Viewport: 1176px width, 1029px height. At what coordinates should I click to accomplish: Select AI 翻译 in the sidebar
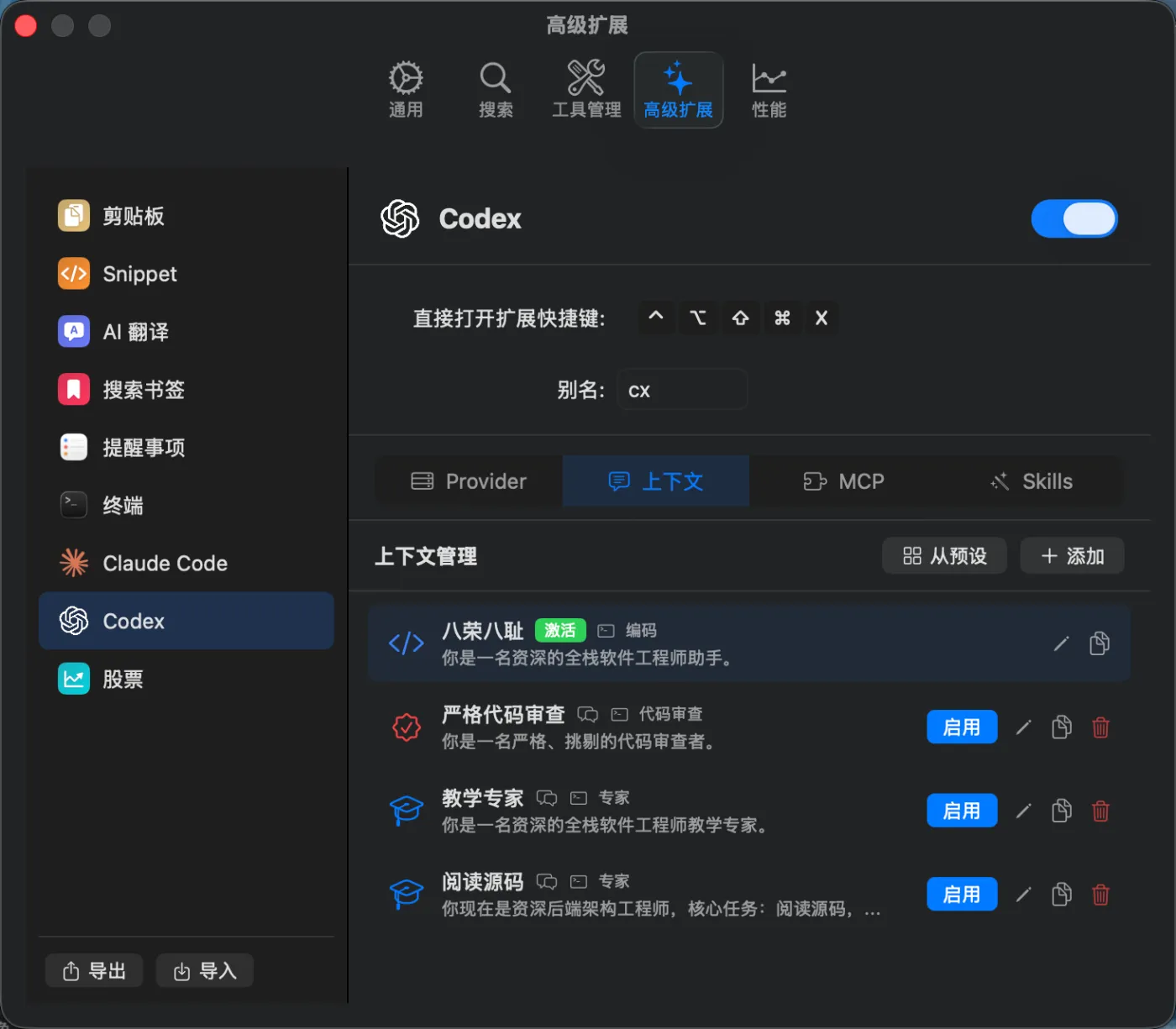(x=186, y=332)
